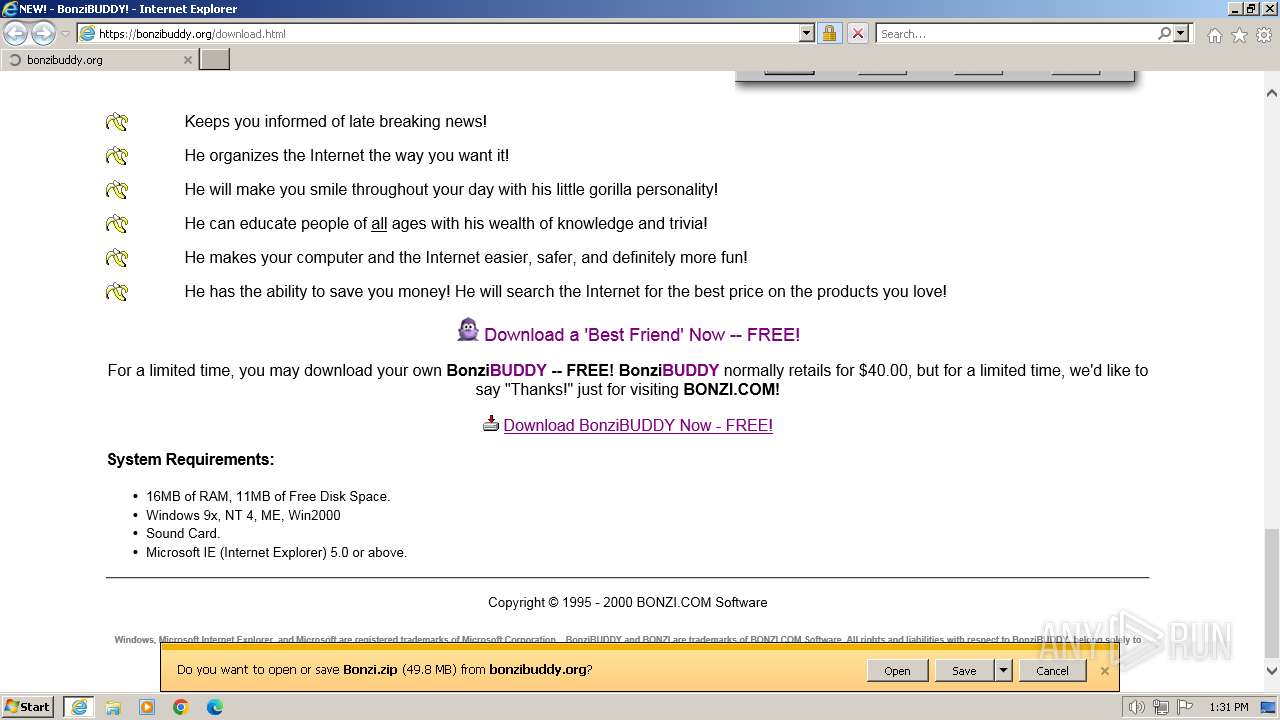Click 'Windows 9x, NT 4, ME, Win2000' line
This screenshot has width=1280, height=720.
(243, 515)
